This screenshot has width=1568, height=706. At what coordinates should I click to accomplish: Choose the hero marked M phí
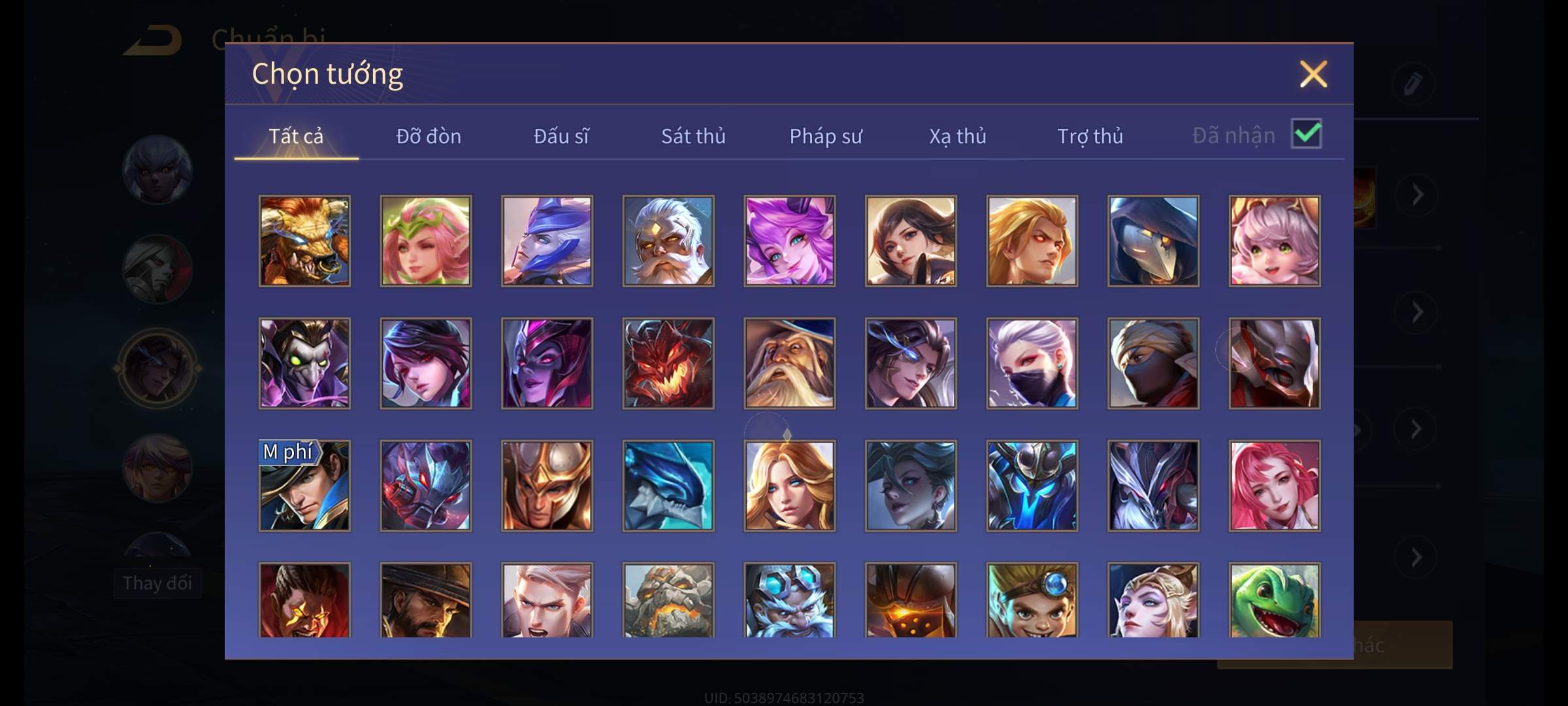[x=304, y=486]
